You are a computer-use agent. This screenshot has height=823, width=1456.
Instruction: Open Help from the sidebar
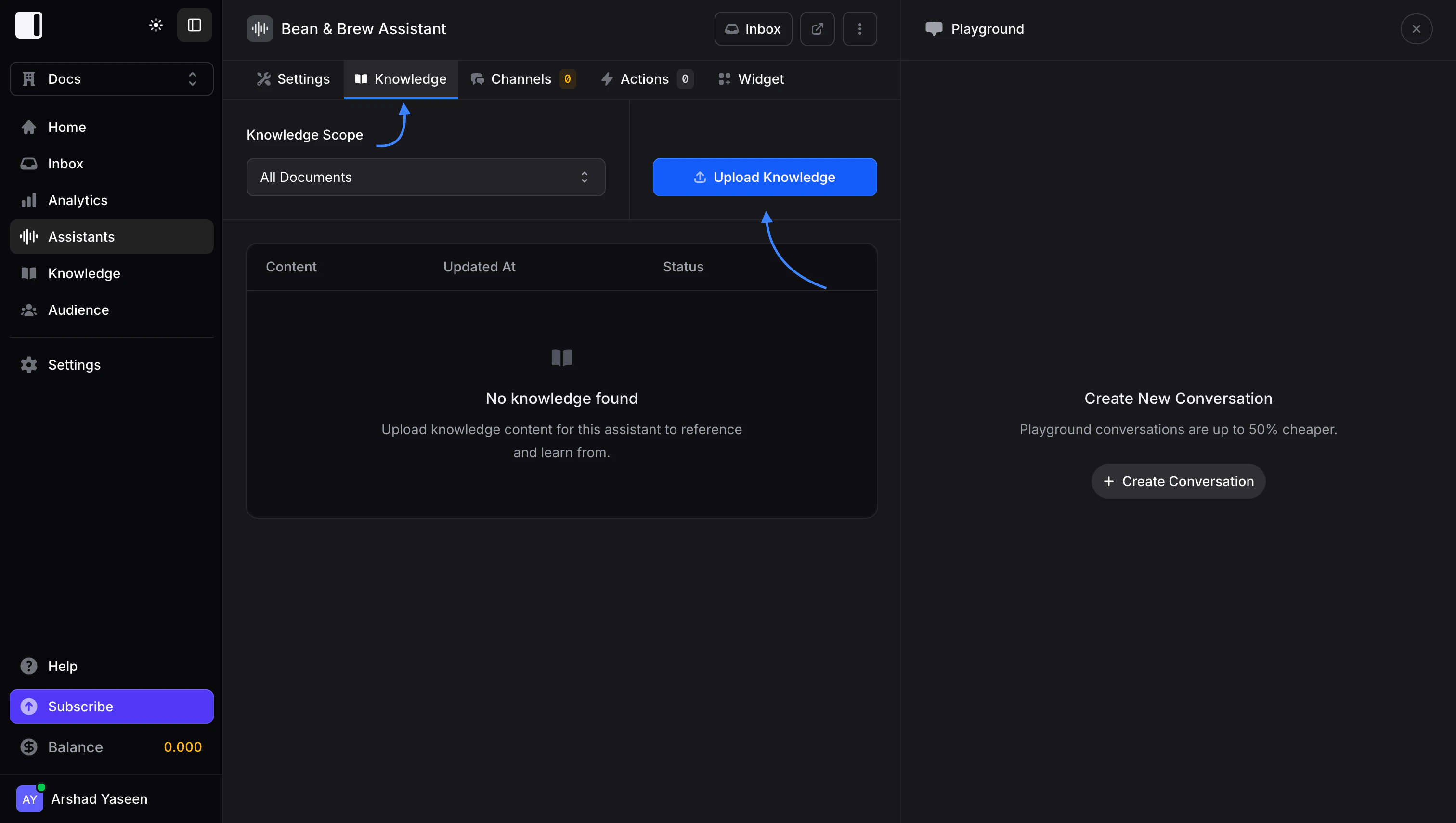click(x=62, y=666)
